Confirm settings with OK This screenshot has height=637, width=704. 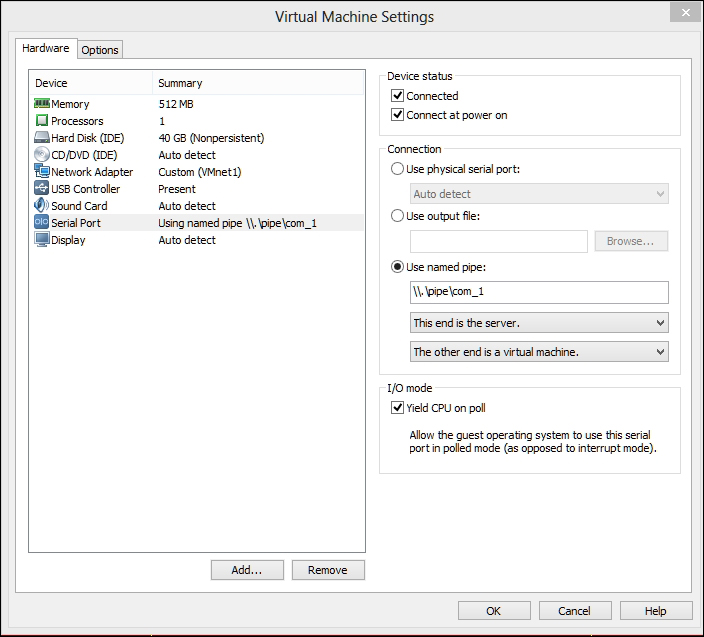[494, 611]
